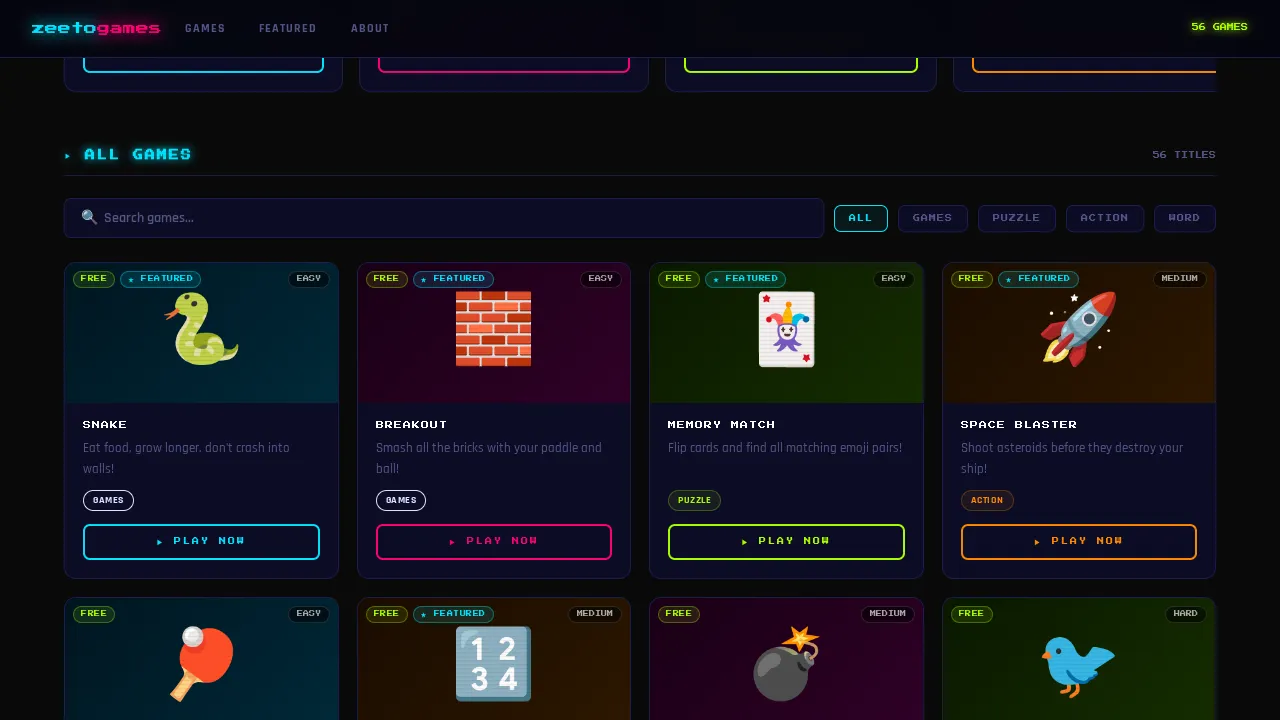Play Now on the Memory Match card
Image resolution: width=1280 pixels, height=720 pixels.
786,542
